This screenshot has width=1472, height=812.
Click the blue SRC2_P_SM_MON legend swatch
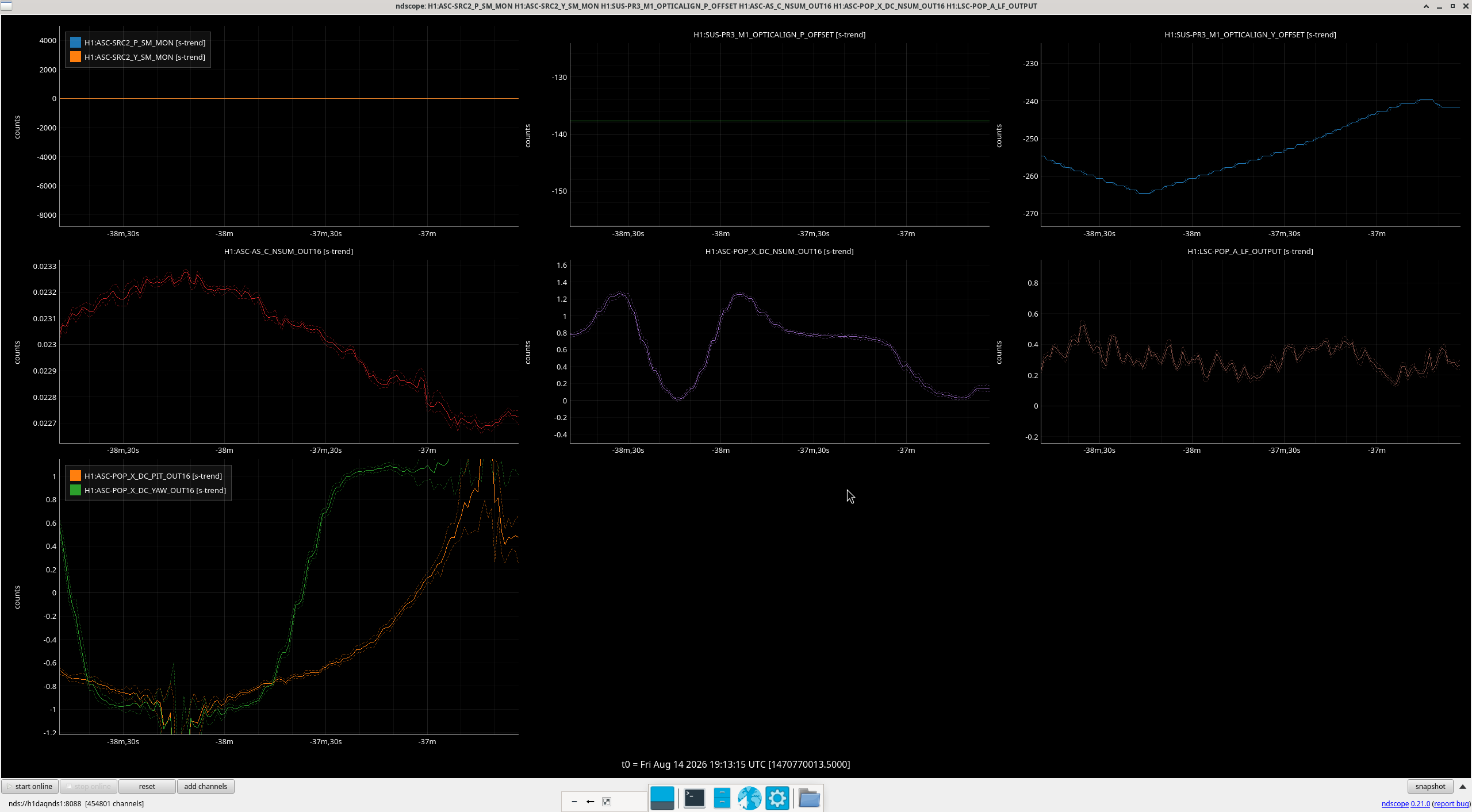(x=75, y=43)
